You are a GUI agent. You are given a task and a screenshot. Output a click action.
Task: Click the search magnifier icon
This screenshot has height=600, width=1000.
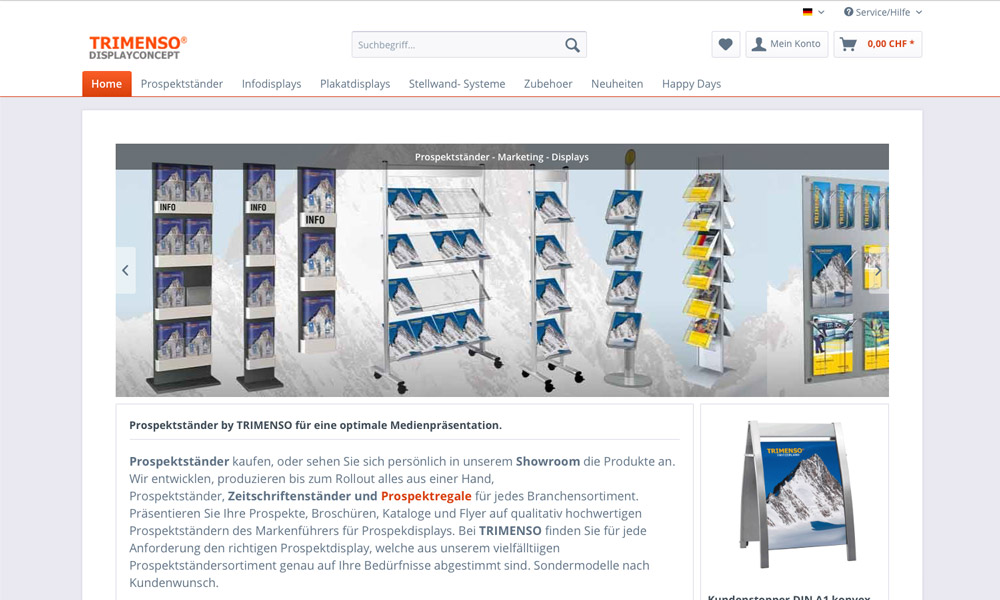click(x=572, y=45)
